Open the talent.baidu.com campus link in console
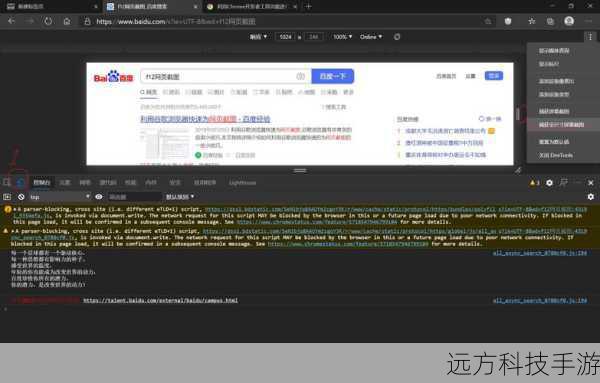Viewport: 600px width, 383px height. 160,300
